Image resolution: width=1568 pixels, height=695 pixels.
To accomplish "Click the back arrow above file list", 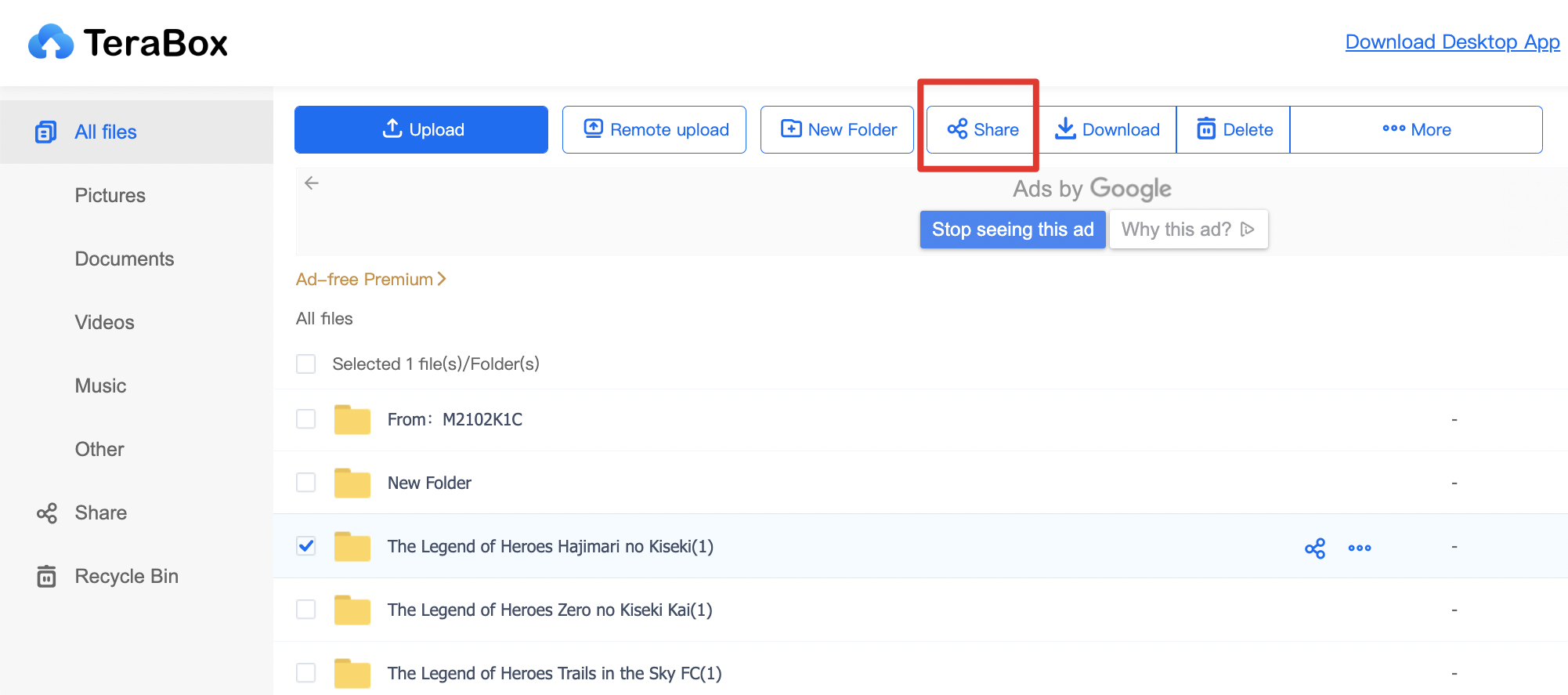I will tap(312, 183).
